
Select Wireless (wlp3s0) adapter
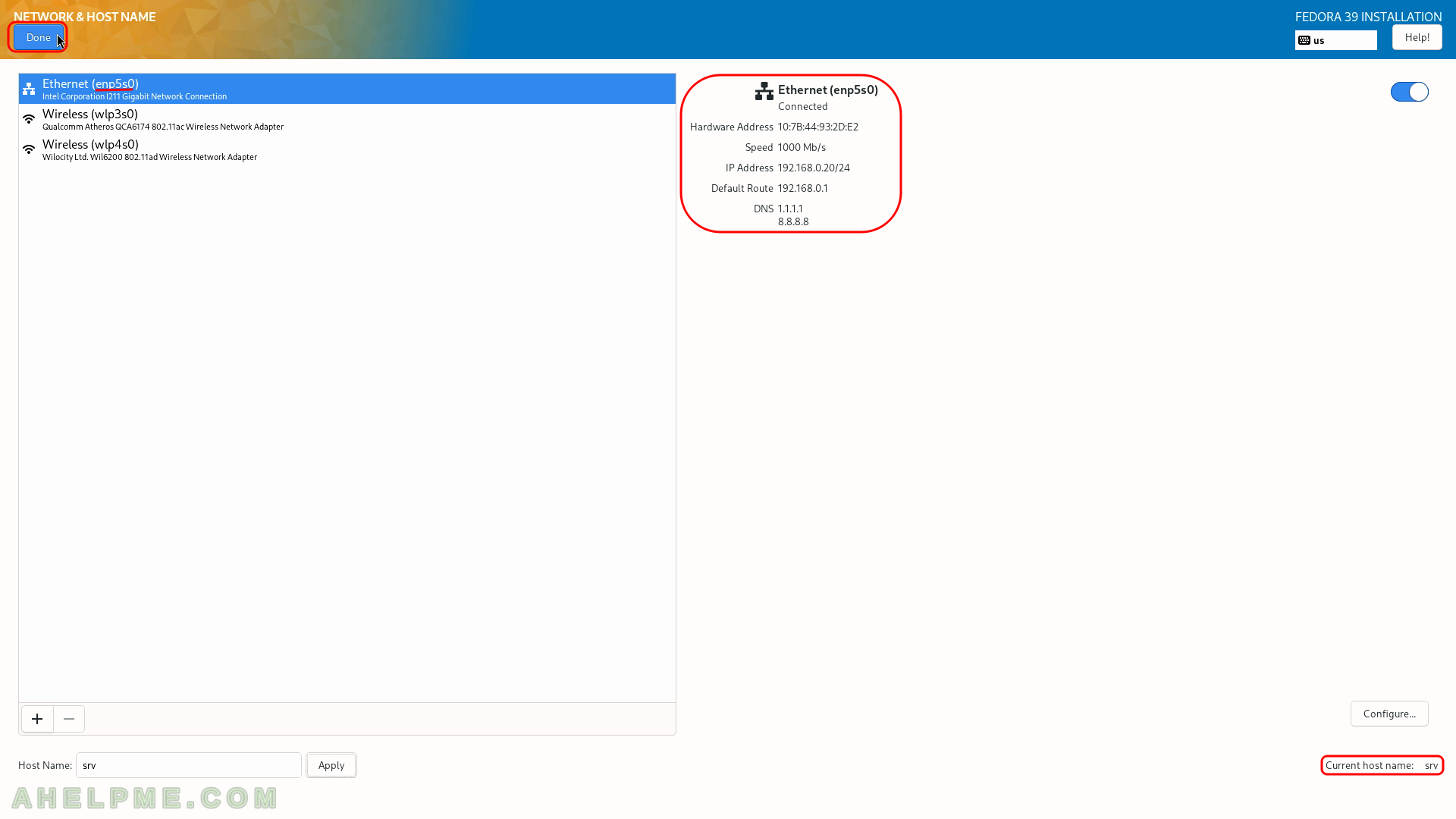(347, 119)
